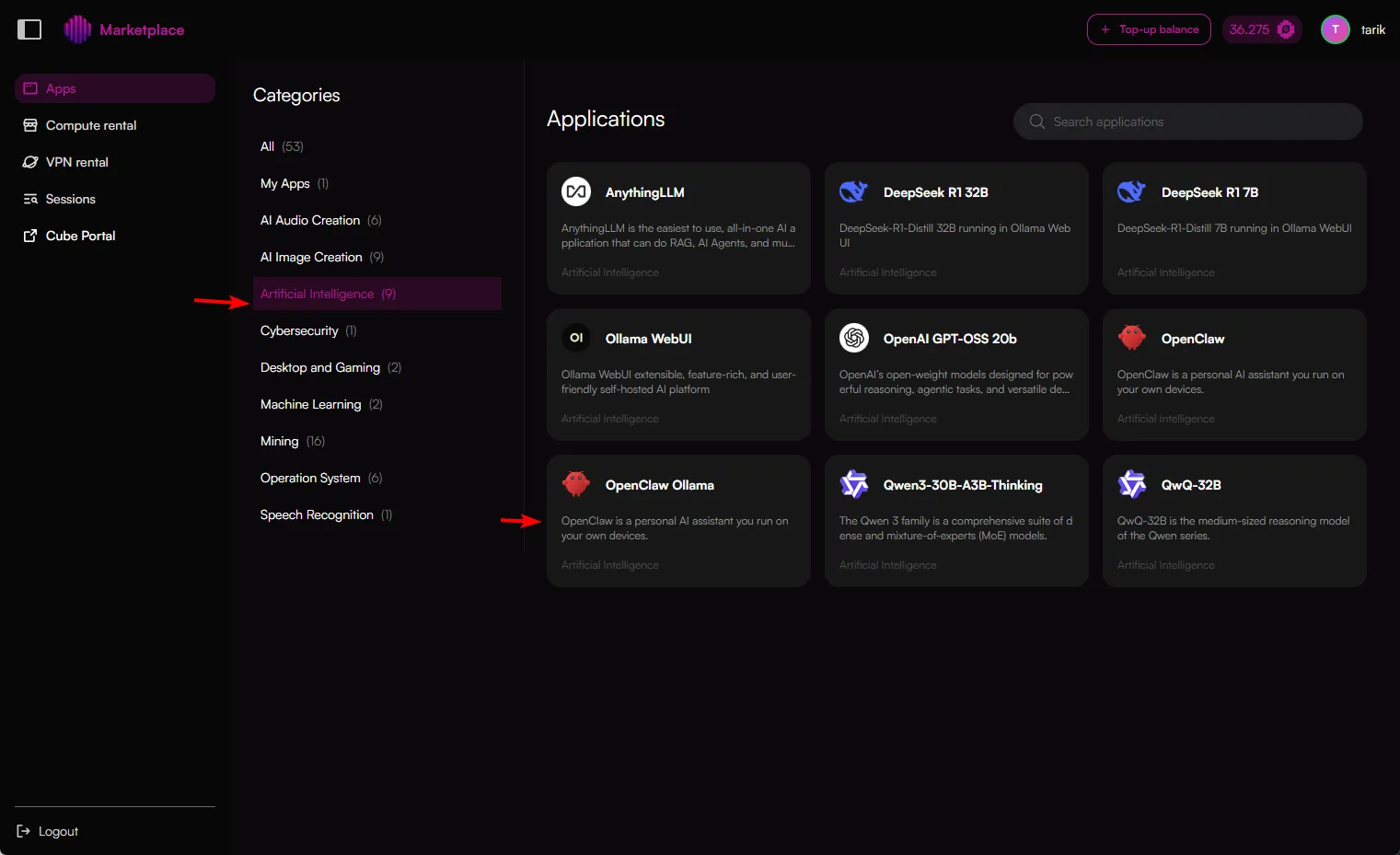
Task: Click the QwQ-32B star icon
Action: pyautogui.click(x=1132, y=484)
